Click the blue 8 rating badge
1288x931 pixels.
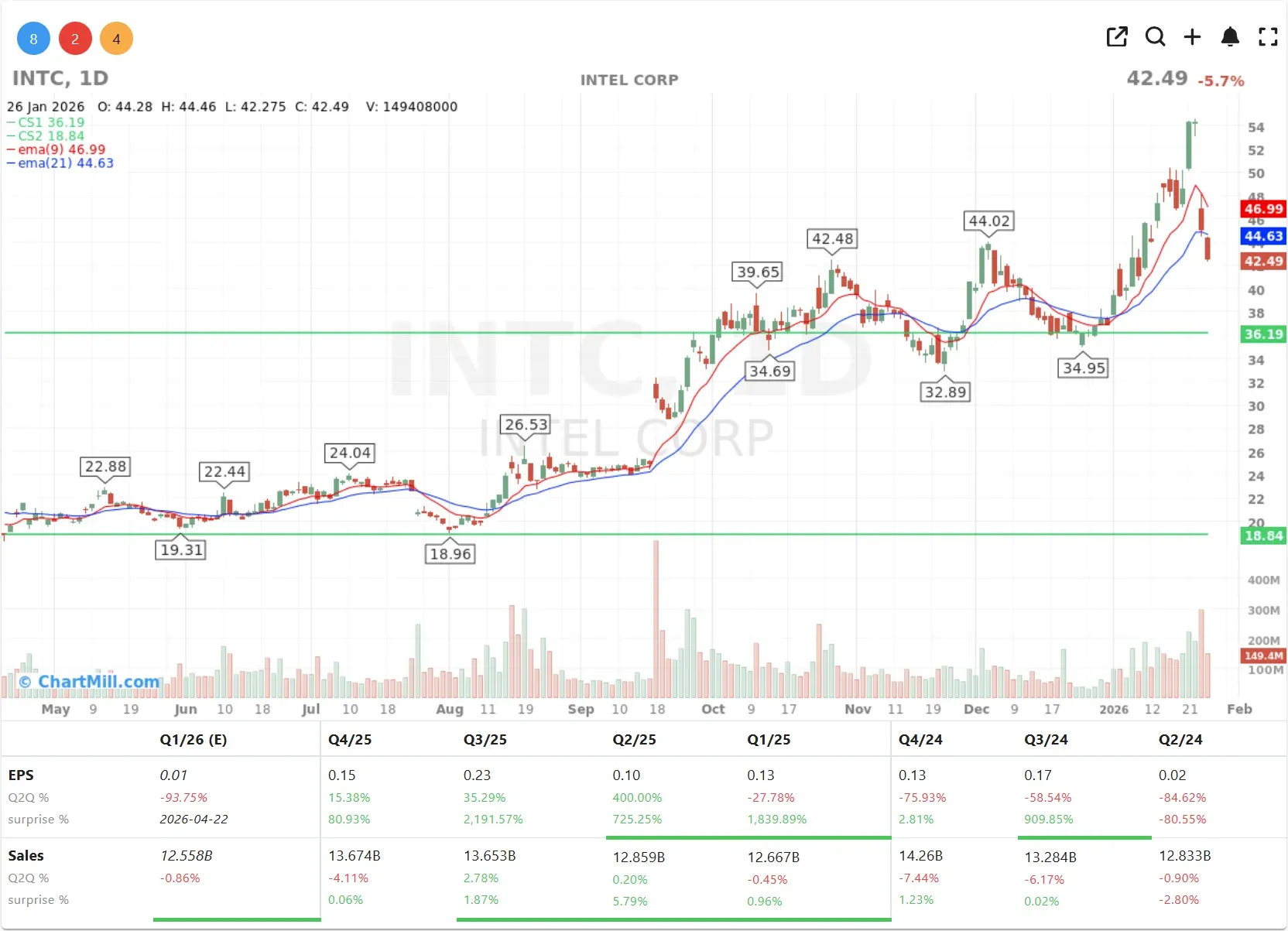point(33,38)
